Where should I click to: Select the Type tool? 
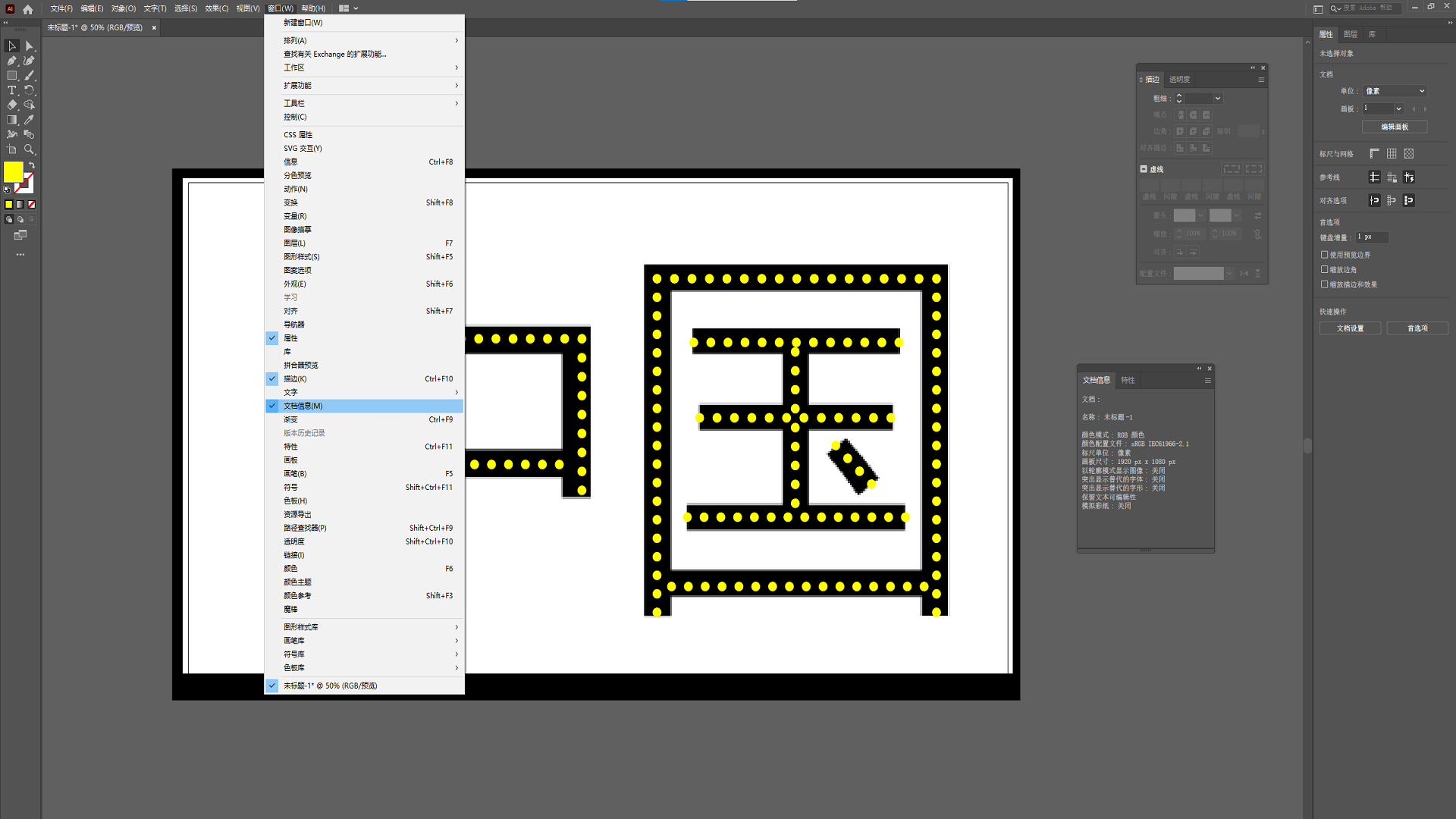[11, 90]
